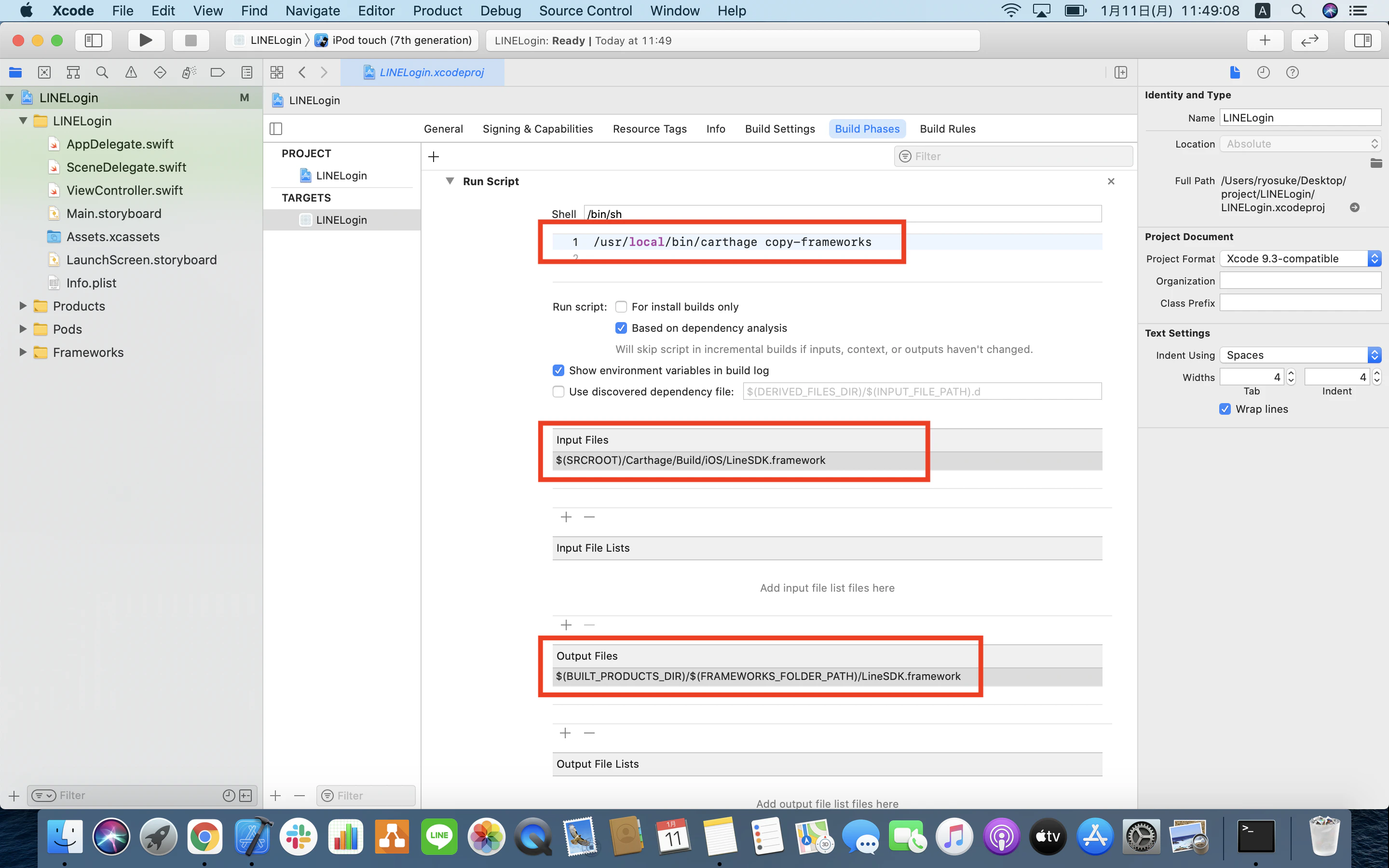
Task: Open the Library plus button in toolbar
Action: 1265,40
